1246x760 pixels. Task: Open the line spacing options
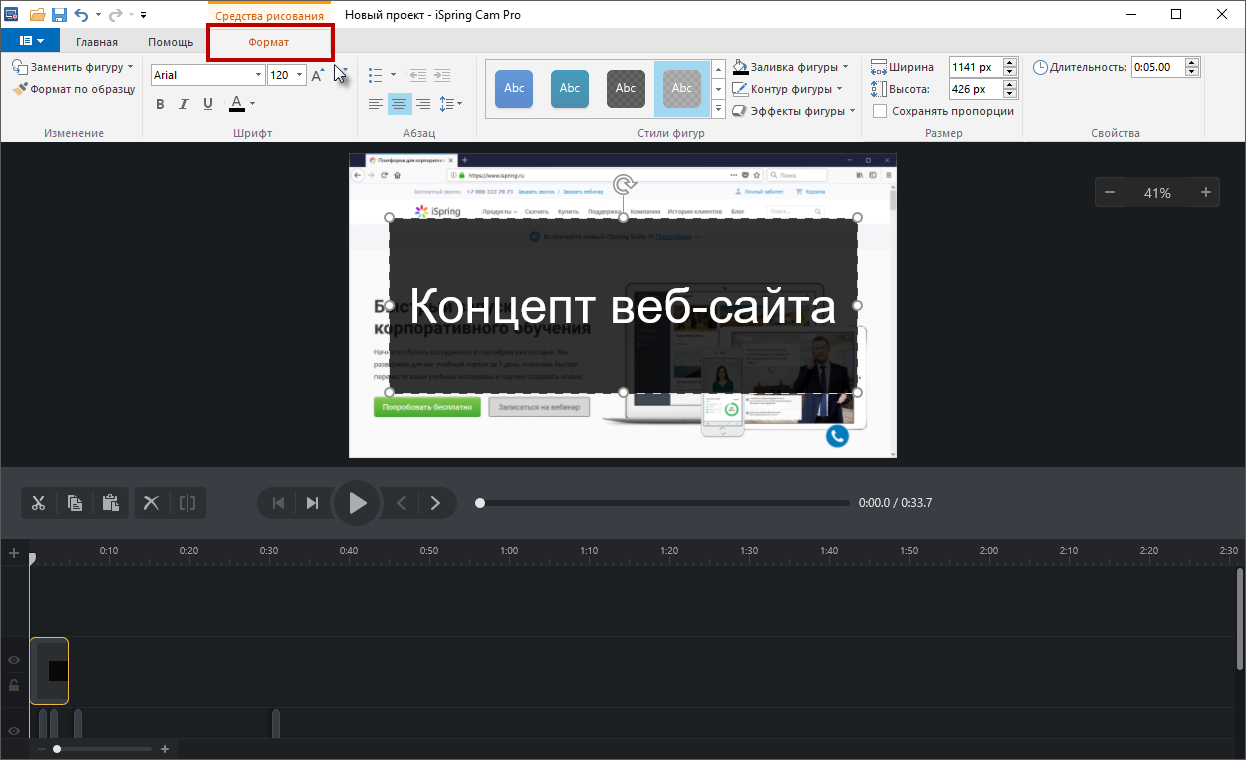click(x=450, y=104)
